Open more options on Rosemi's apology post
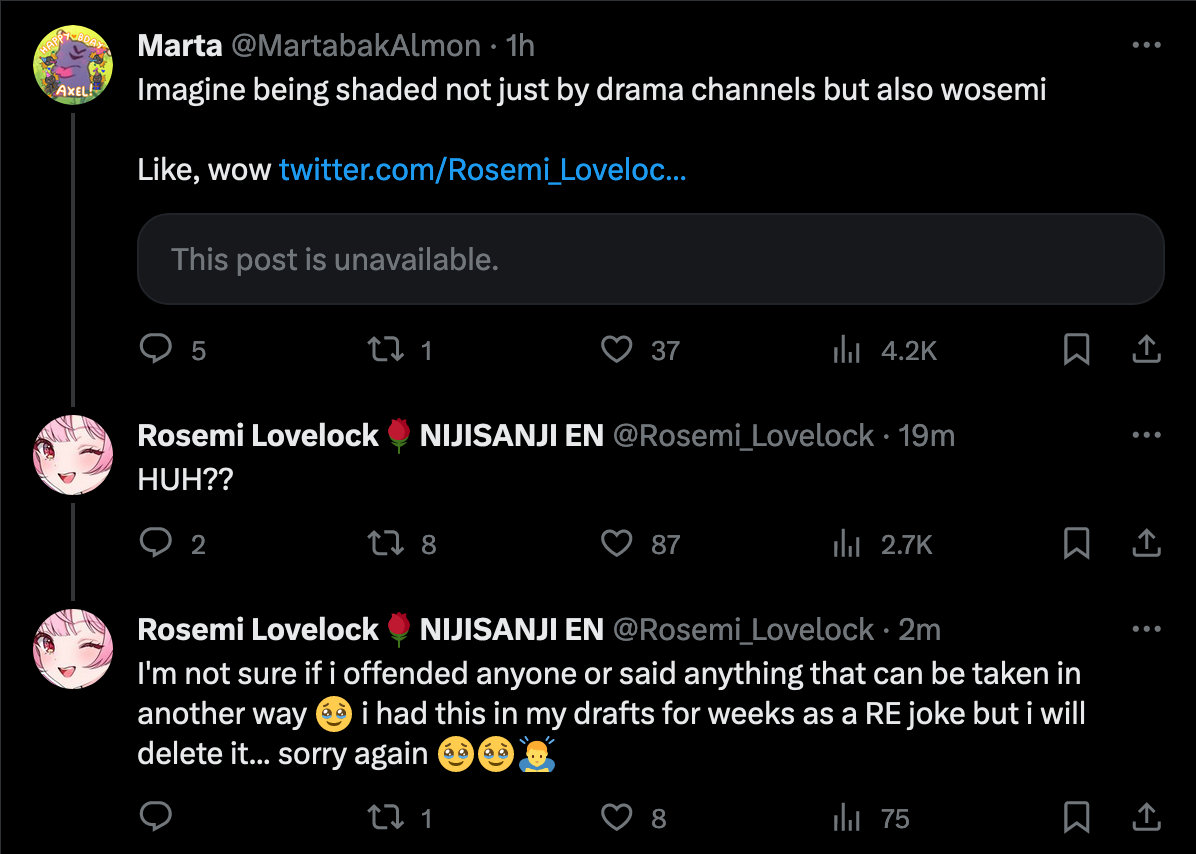The width and height of the screenshot is (1196, 854). click(1145, 629)
